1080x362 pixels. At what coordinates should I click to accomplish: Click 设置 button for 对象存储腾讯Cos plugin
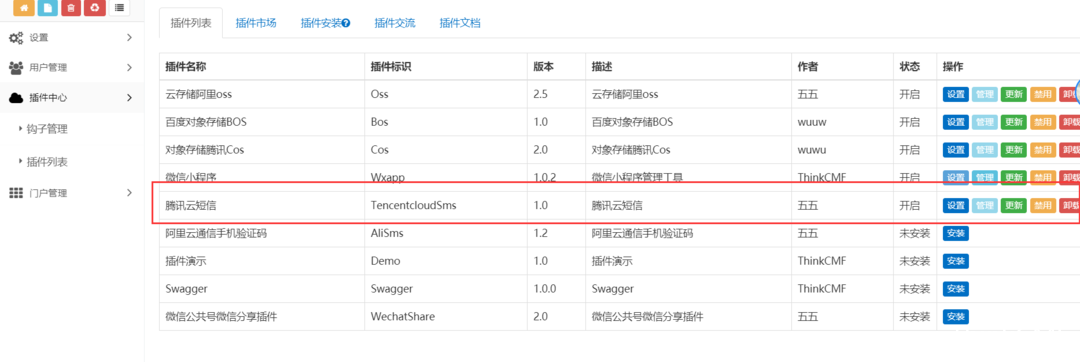click(x=956, y=149)
